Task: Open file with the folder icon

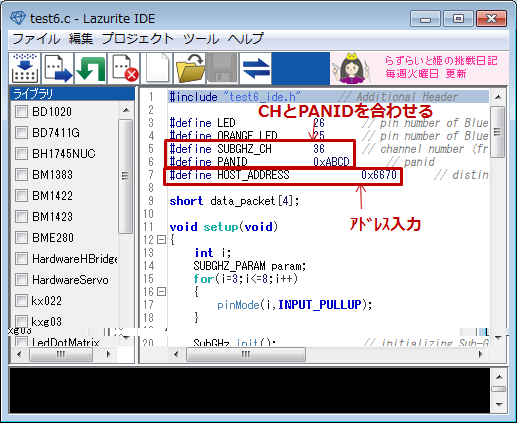Action: point(189,68)
